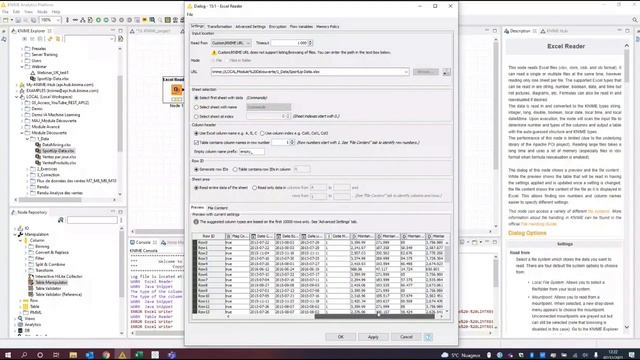The image size is (640, 360).
Task: Click the first green execute button in KNIME toolbar
Action: click(98, 20)
